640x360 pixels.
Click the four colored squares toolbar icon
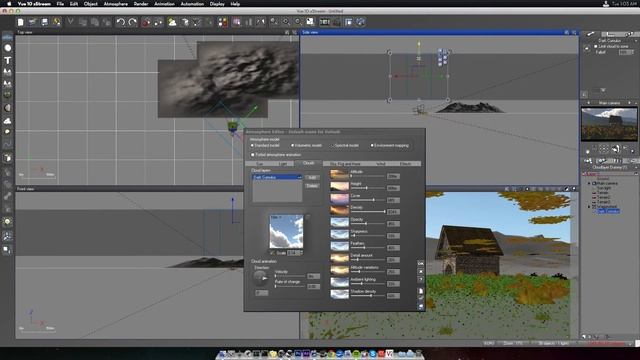click(223, 22)
